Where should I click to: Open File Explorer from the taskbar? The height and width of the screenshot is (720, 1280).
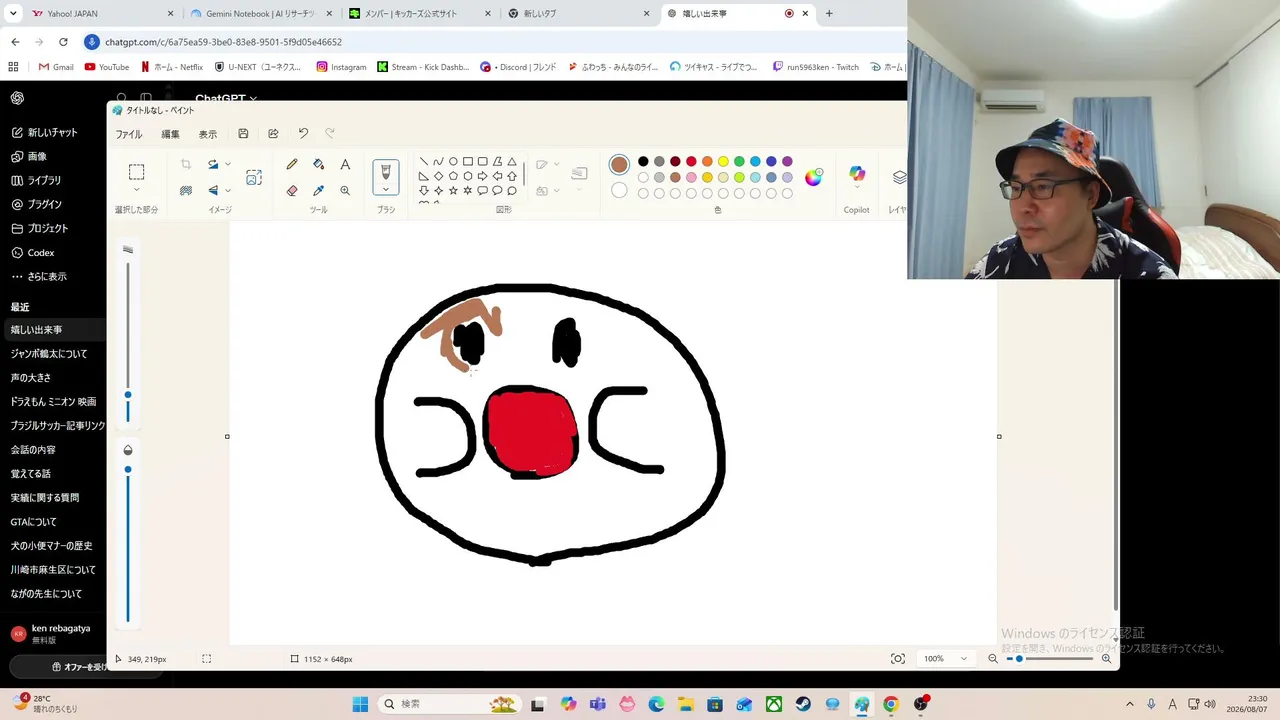686,704
